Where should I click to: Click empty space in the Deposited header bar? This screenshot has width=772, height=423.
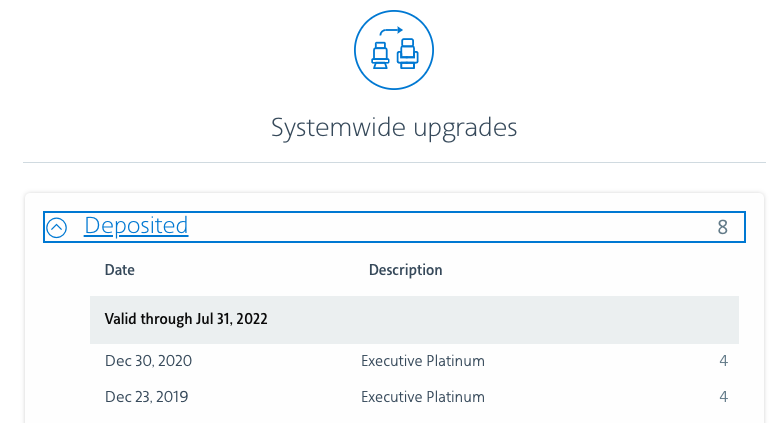[x=450, y=227]
